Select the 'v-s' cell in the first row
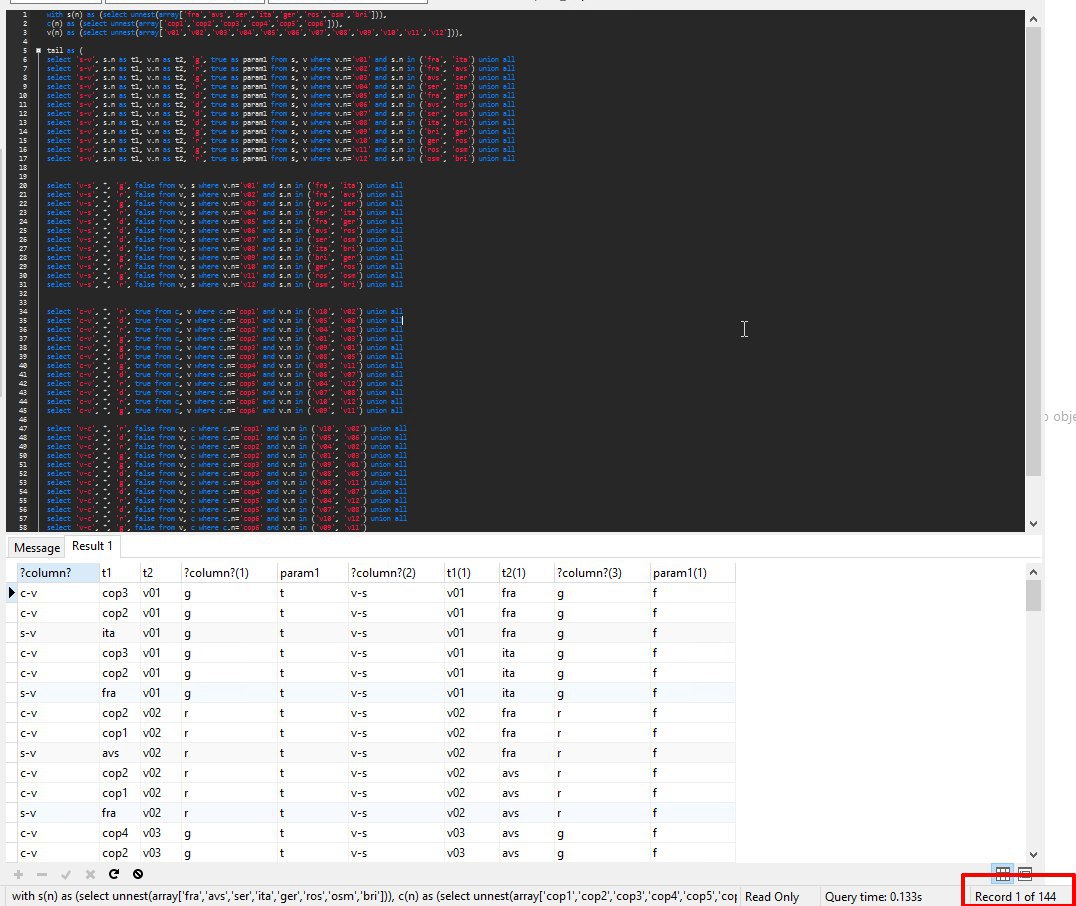The height and width of the screenshot is (906, 1076). (396, 593)
